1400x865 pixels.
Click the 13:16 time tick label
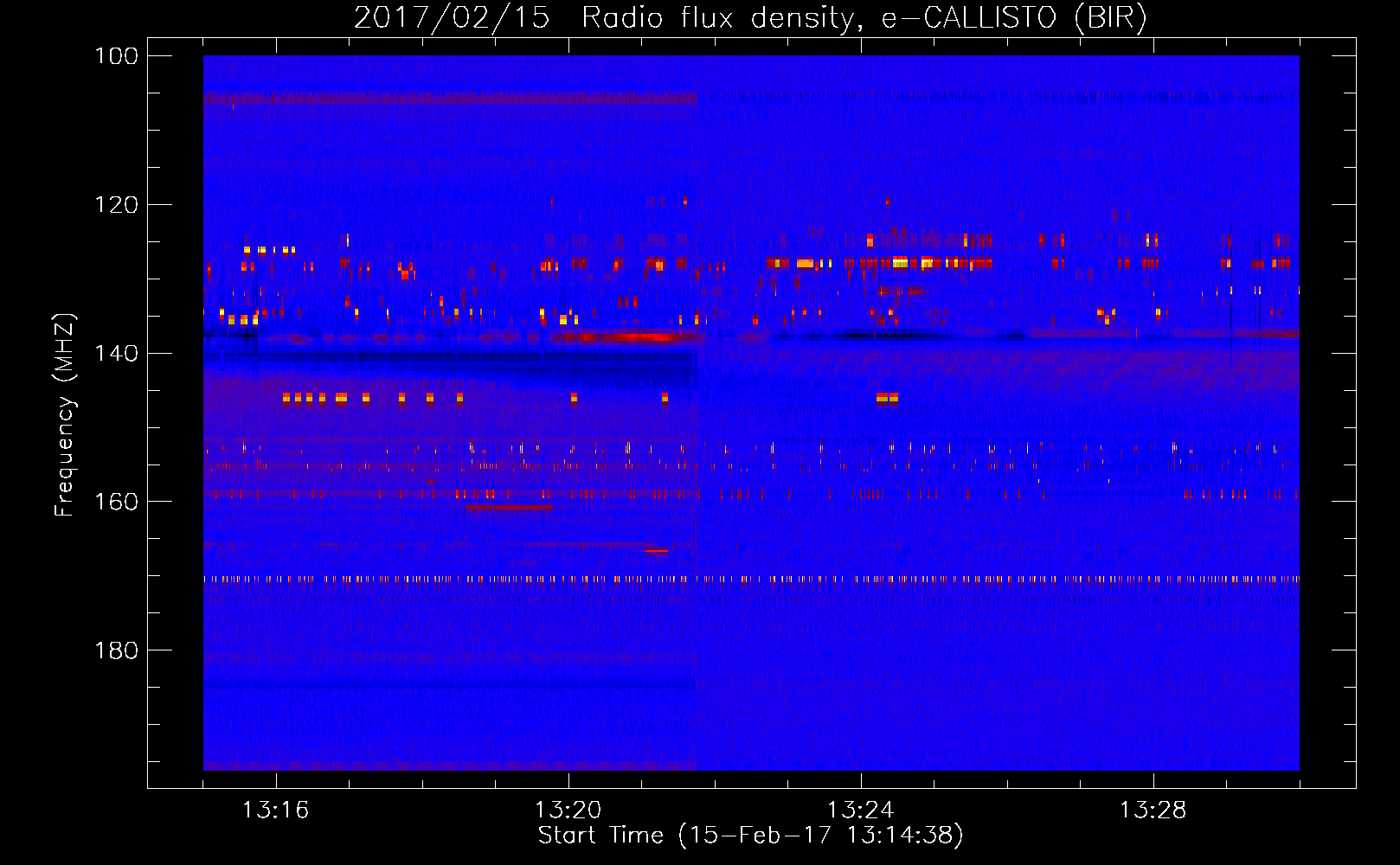coord(275,811)
